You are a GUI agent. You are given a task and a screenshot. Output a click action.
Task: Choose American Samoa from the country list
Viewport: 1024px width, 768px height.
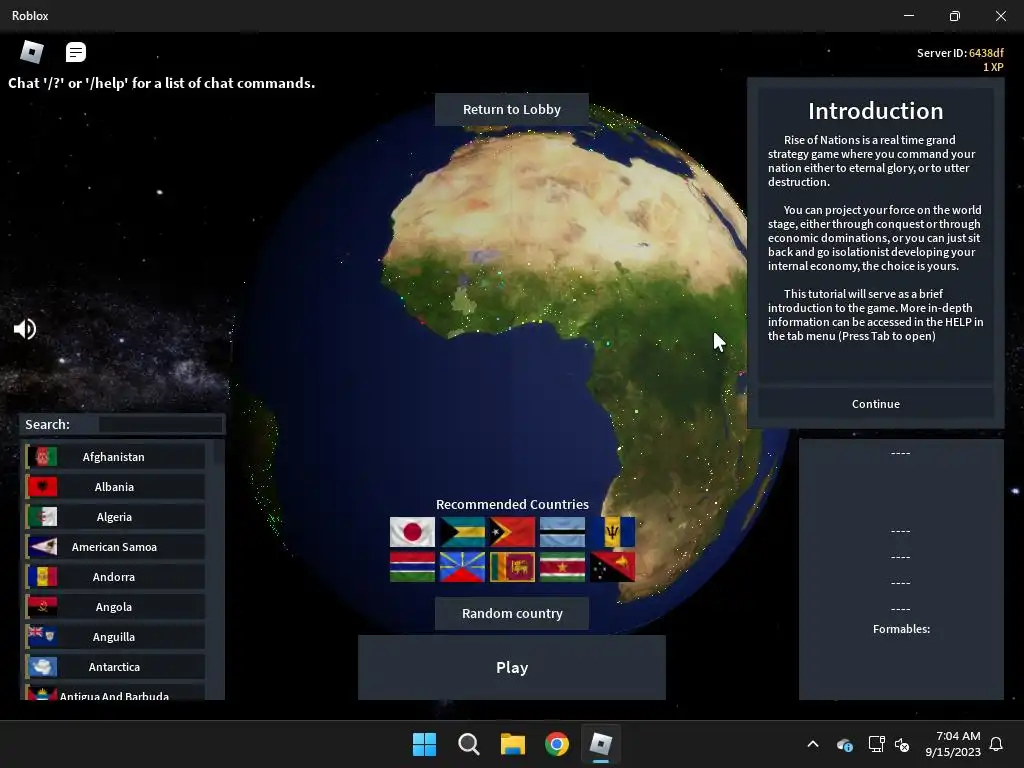click(115, 547)
